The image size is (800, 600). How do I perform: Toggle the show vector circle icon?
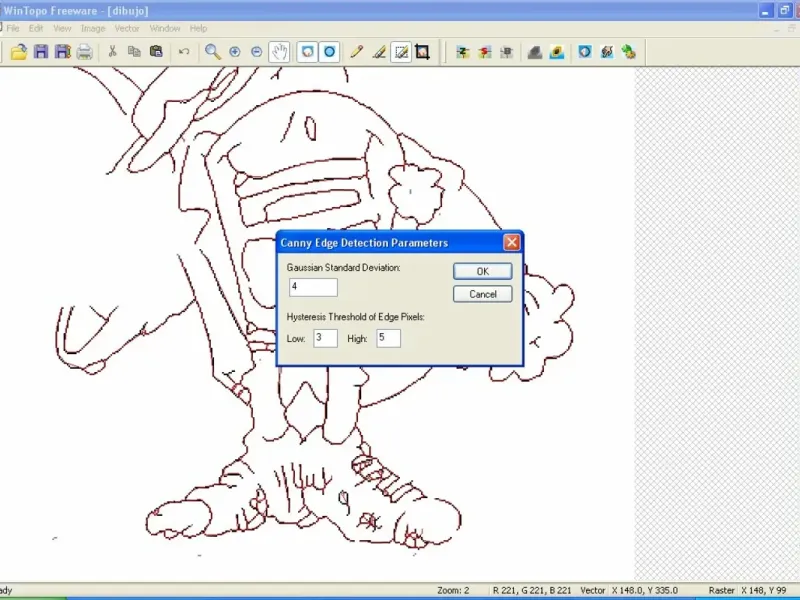point(330,52)
